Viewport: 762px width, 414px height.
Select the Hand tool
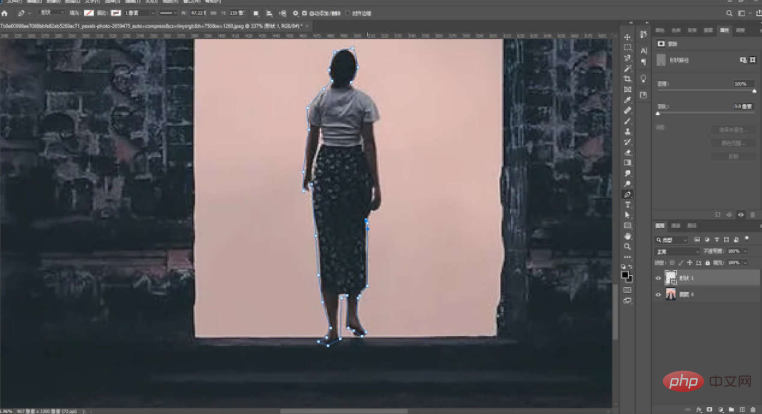(627, 236)
